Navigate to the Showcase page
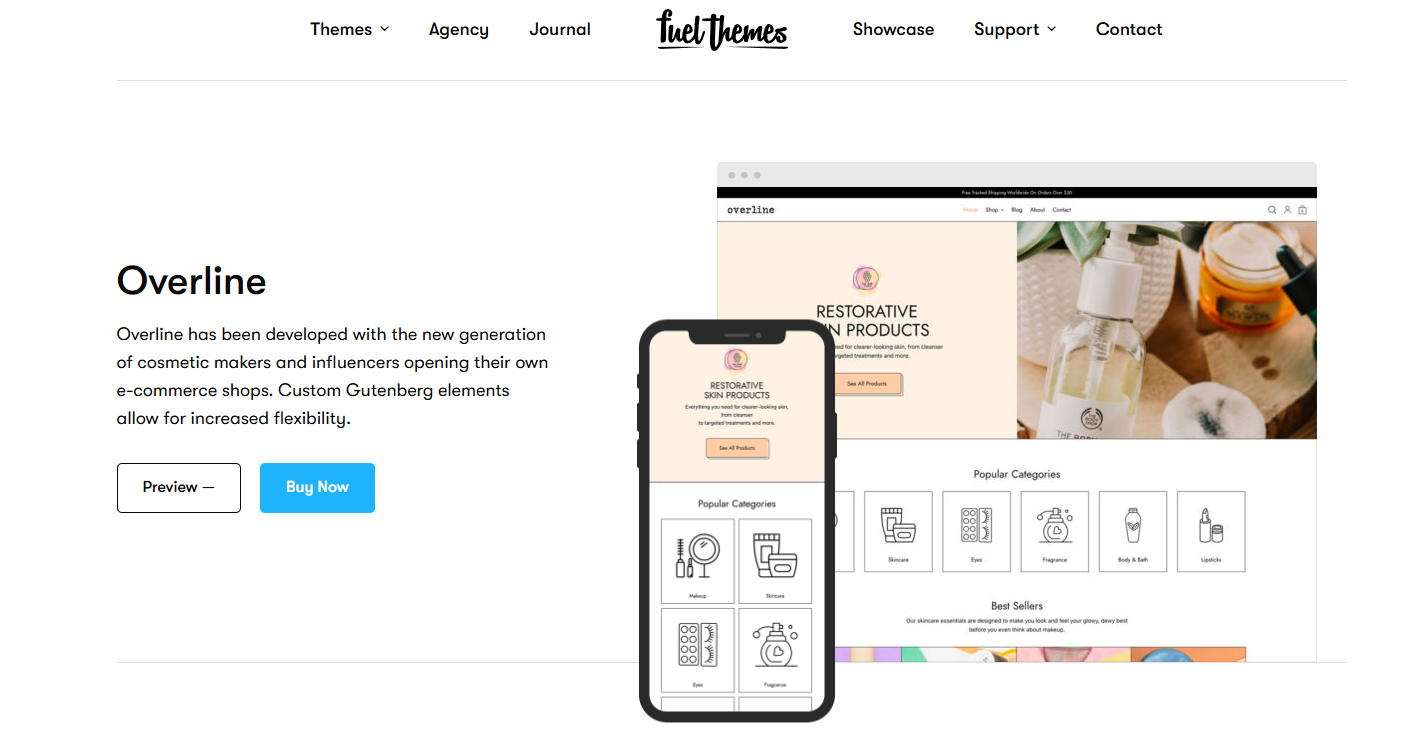Viewport: 1426px width, 734px height. tap(893, 29)
